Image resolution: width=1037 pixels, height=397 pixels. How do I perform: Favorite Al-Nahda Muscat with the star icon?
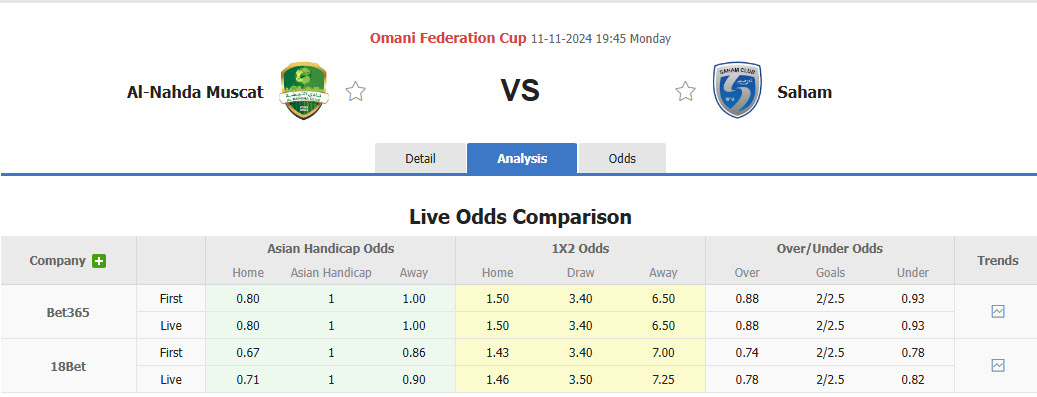click(x=356, y=91)
